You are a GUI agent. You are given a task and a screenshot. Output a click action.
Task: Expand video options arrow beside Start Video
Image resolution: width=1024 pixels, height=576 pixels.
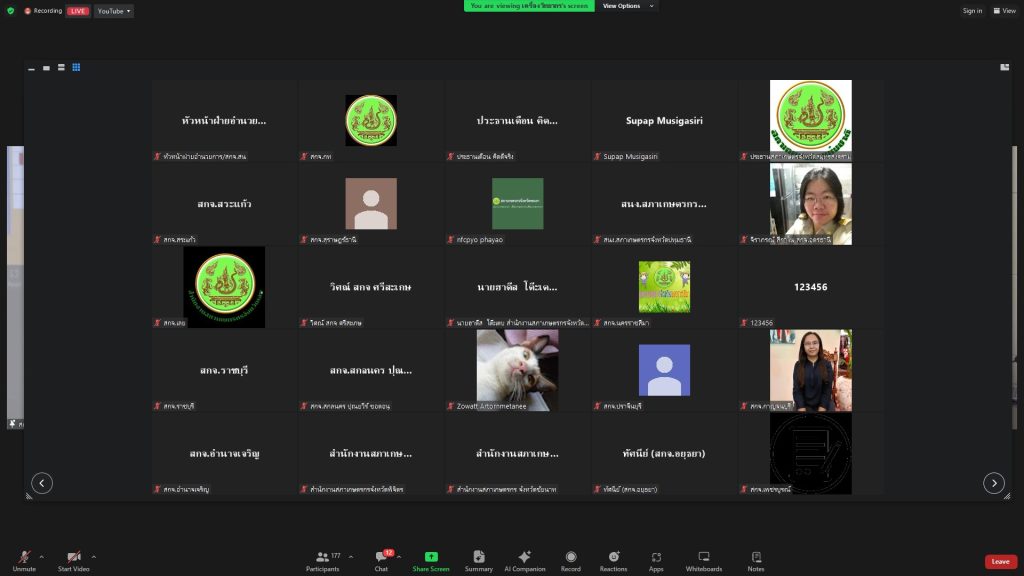coord(94,557)
